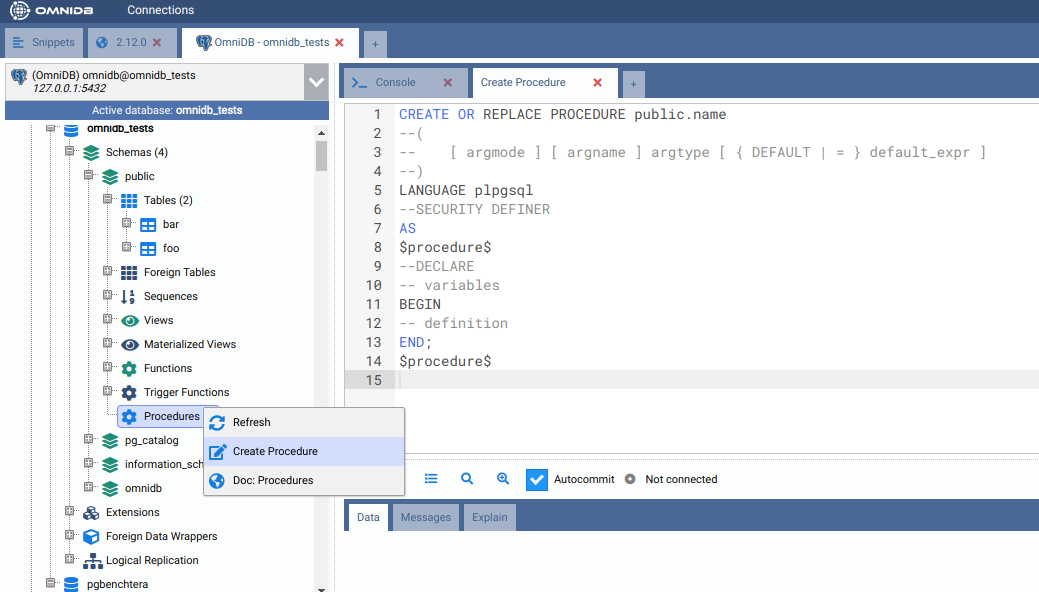Click the Views eye icon
Image resolution: width=1039 pixels, height=592 pixels.
tap(129, 320)
